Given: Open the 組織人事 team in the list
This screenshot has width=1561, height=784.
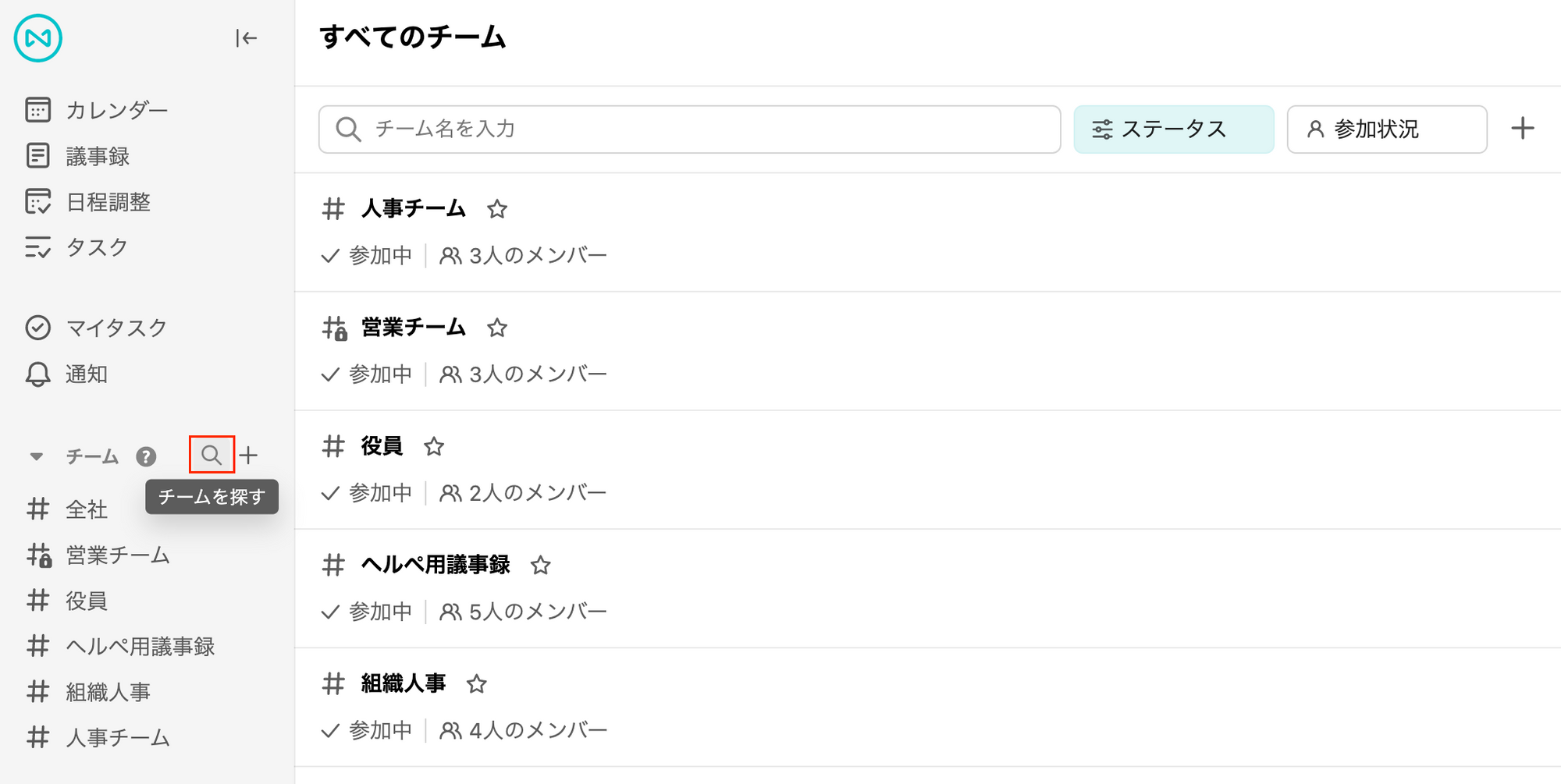Looking at the screenshot, I should coord(404,684).
